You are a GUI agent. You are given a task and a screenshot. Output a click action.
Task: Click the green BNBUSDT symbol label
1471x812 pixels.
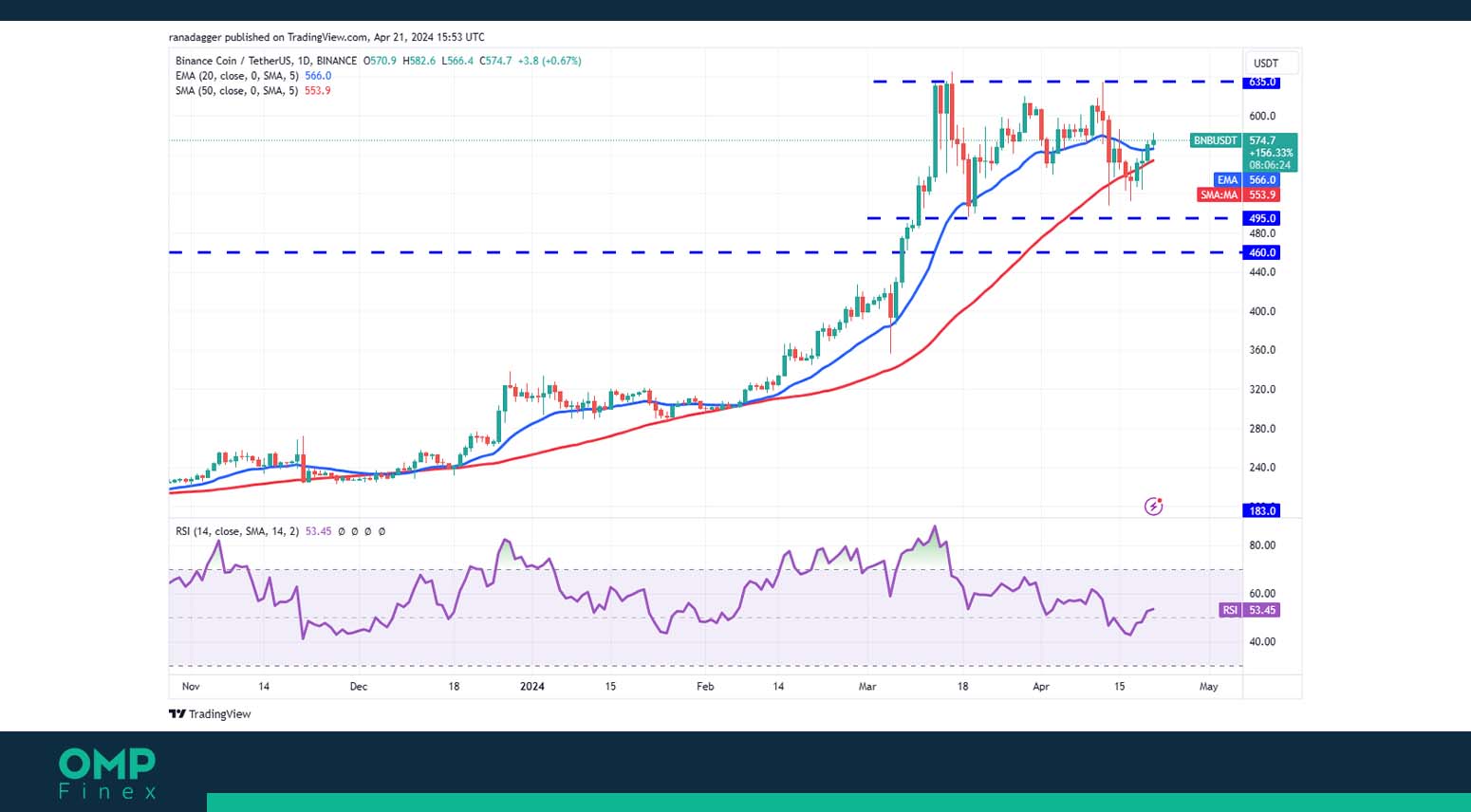click(x=1216, y=140)
